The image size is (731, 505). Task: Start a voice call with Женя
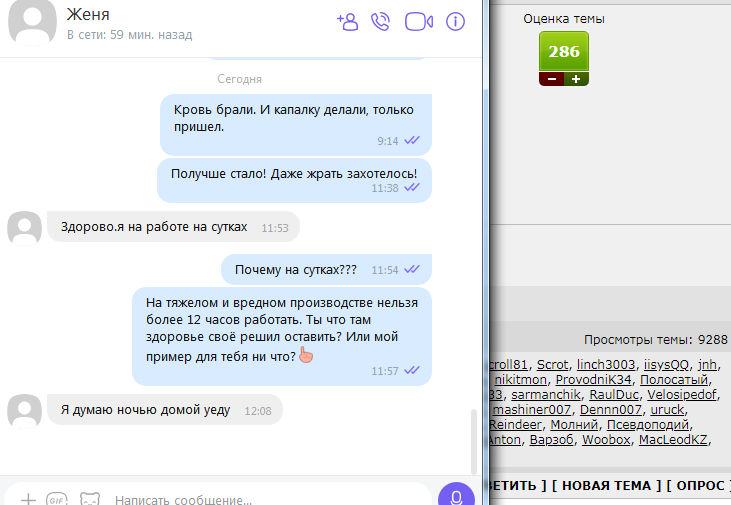point(380,21)
